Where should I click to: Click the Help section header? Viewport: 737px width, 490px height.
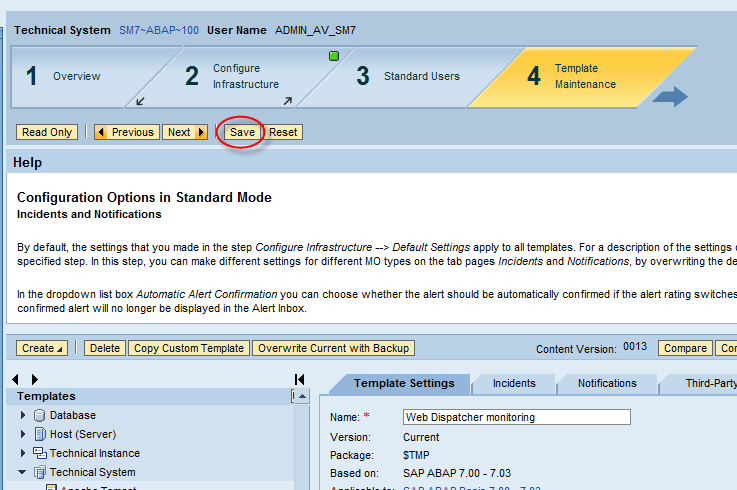(x=27, y=163)
